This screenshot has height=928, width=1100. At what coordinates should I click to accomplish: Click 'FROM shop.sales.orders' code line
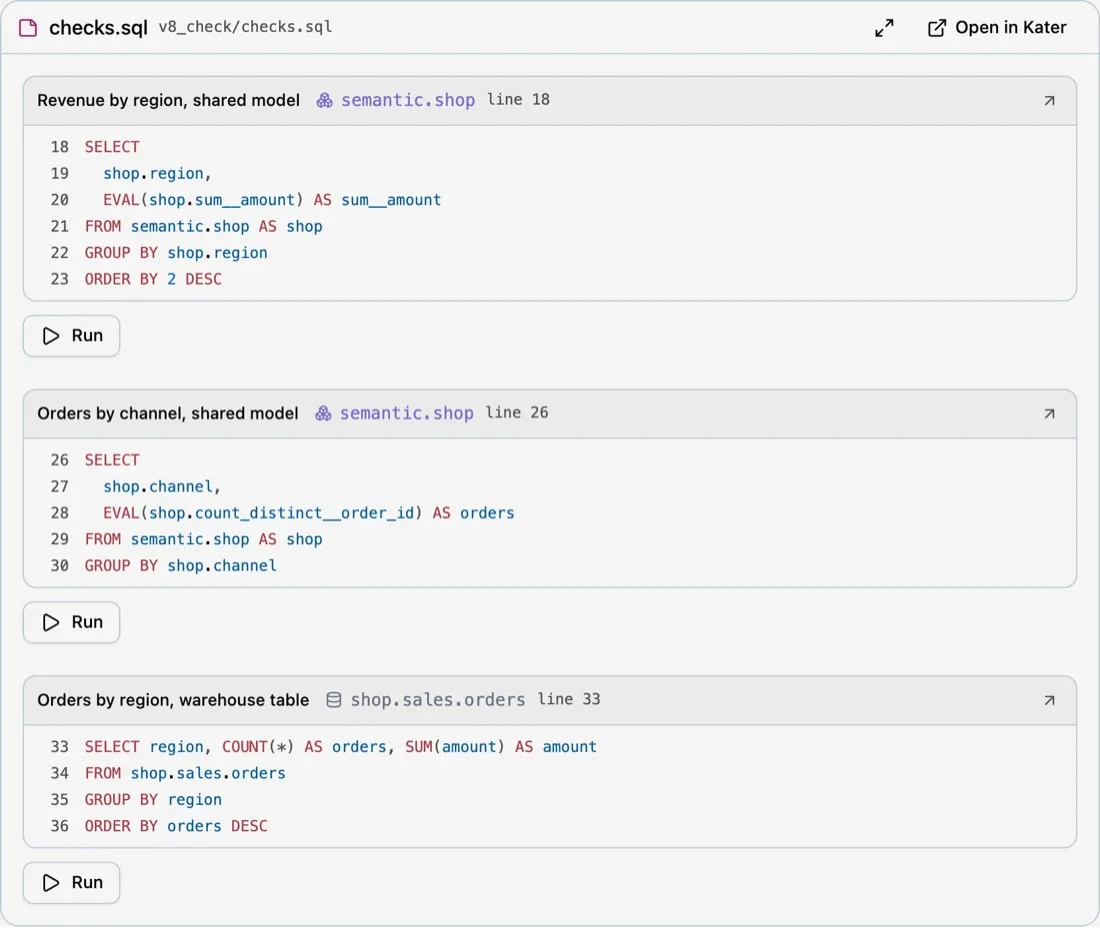click(185, 774)
